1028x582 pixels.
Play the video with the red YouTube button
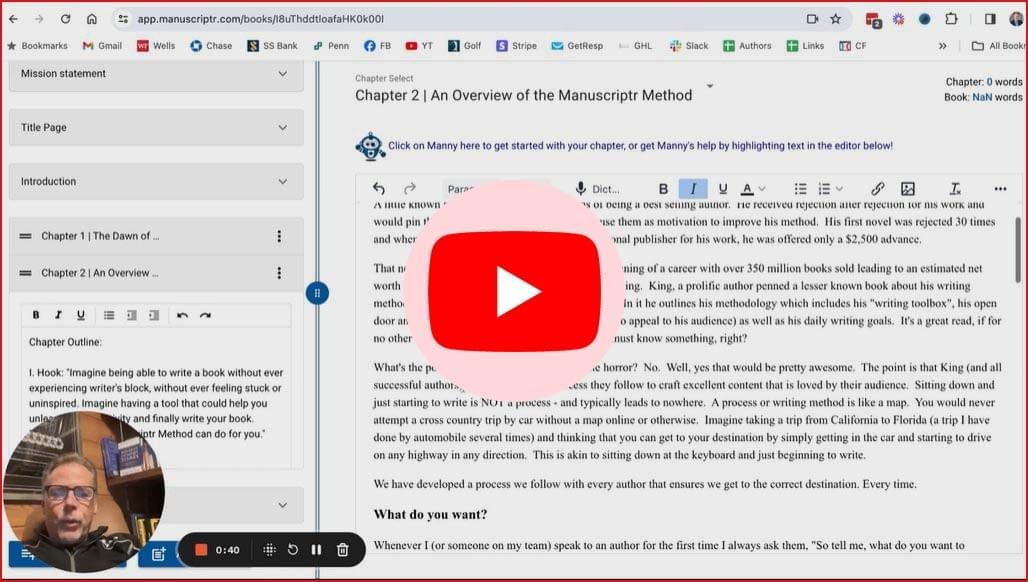[x=515, y=290]
